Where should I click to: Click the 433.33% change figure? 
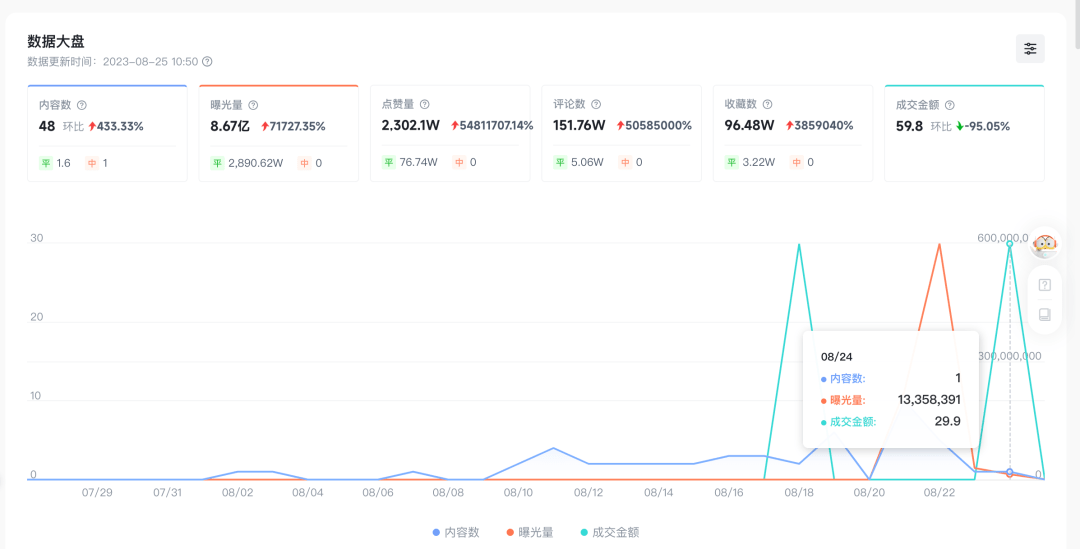[121, 127]
